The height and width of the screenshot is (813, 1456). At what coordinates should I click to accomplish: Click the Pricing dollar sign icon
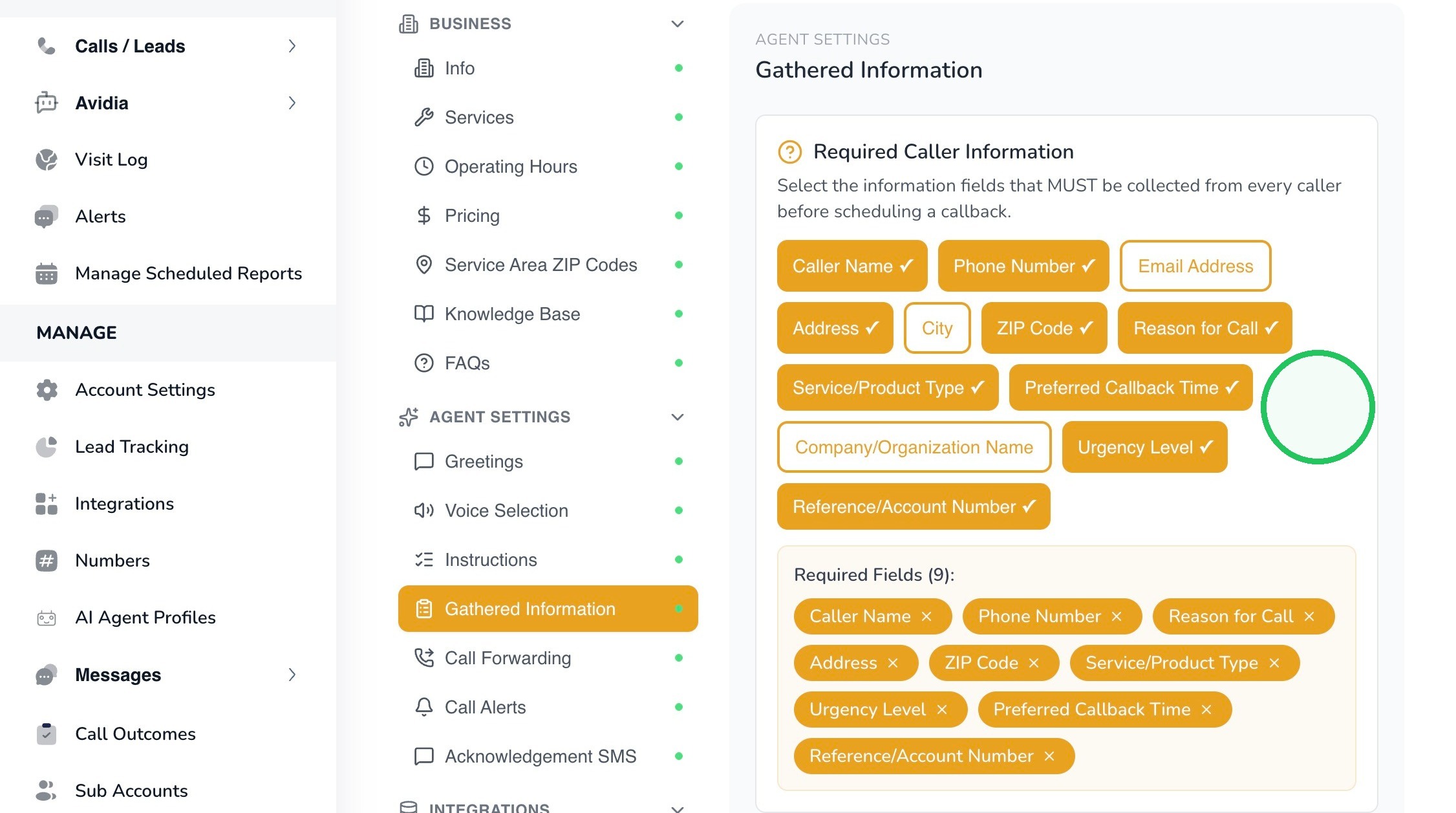(423, 215)
